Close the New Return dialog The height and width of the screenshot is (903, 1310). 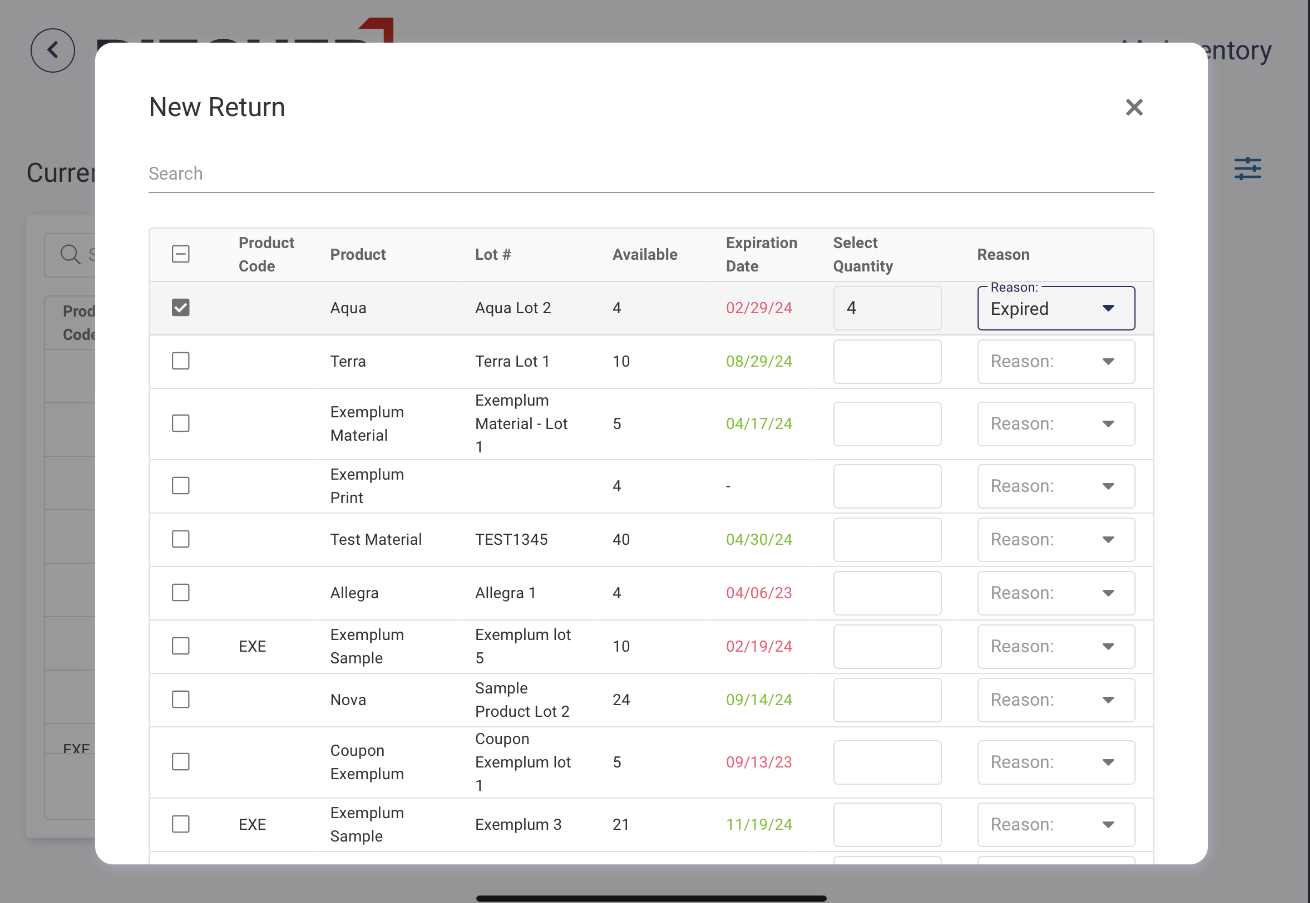tap(1133, 108)
